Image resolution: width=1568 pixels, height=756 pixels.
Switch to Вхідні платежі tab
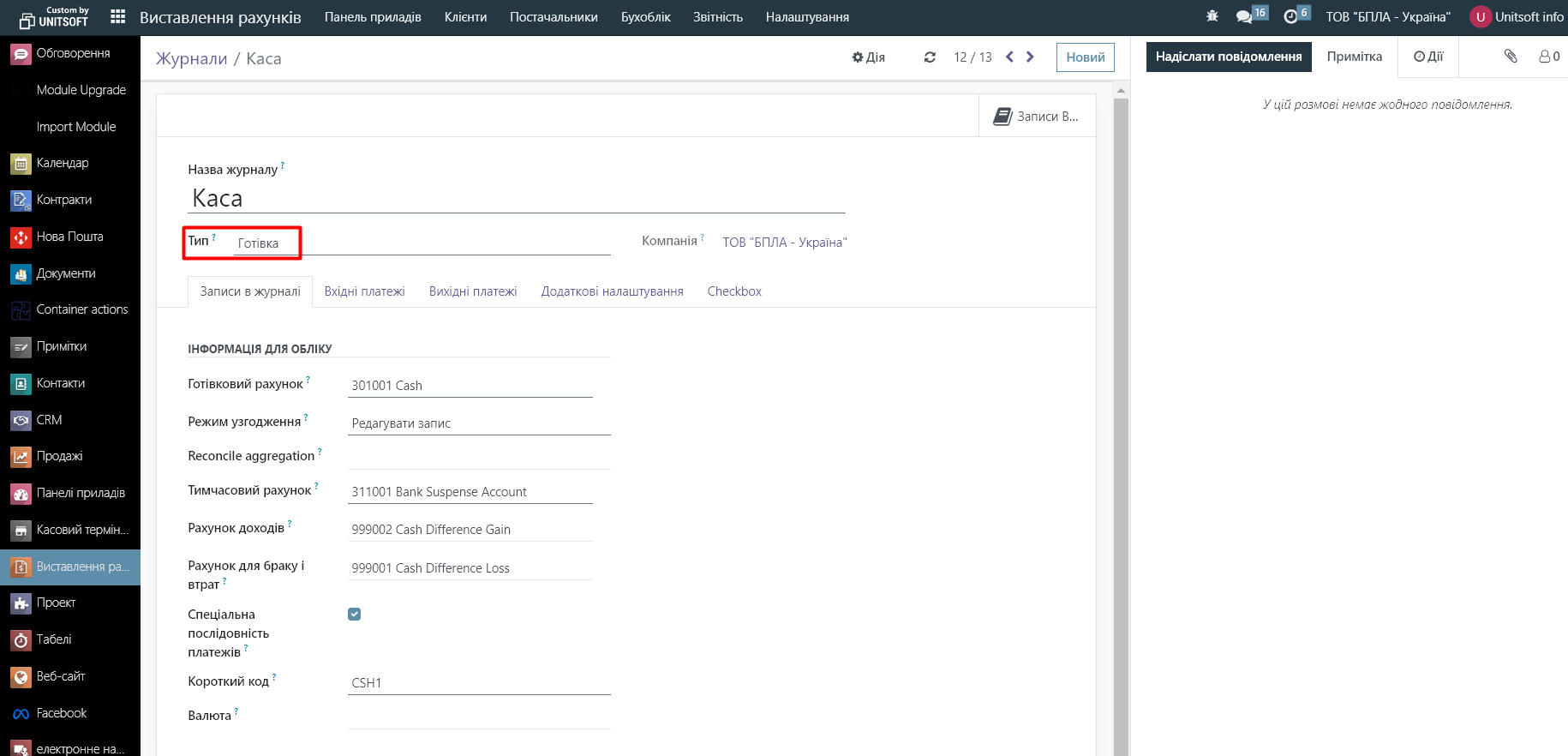[x=364, y=291]
